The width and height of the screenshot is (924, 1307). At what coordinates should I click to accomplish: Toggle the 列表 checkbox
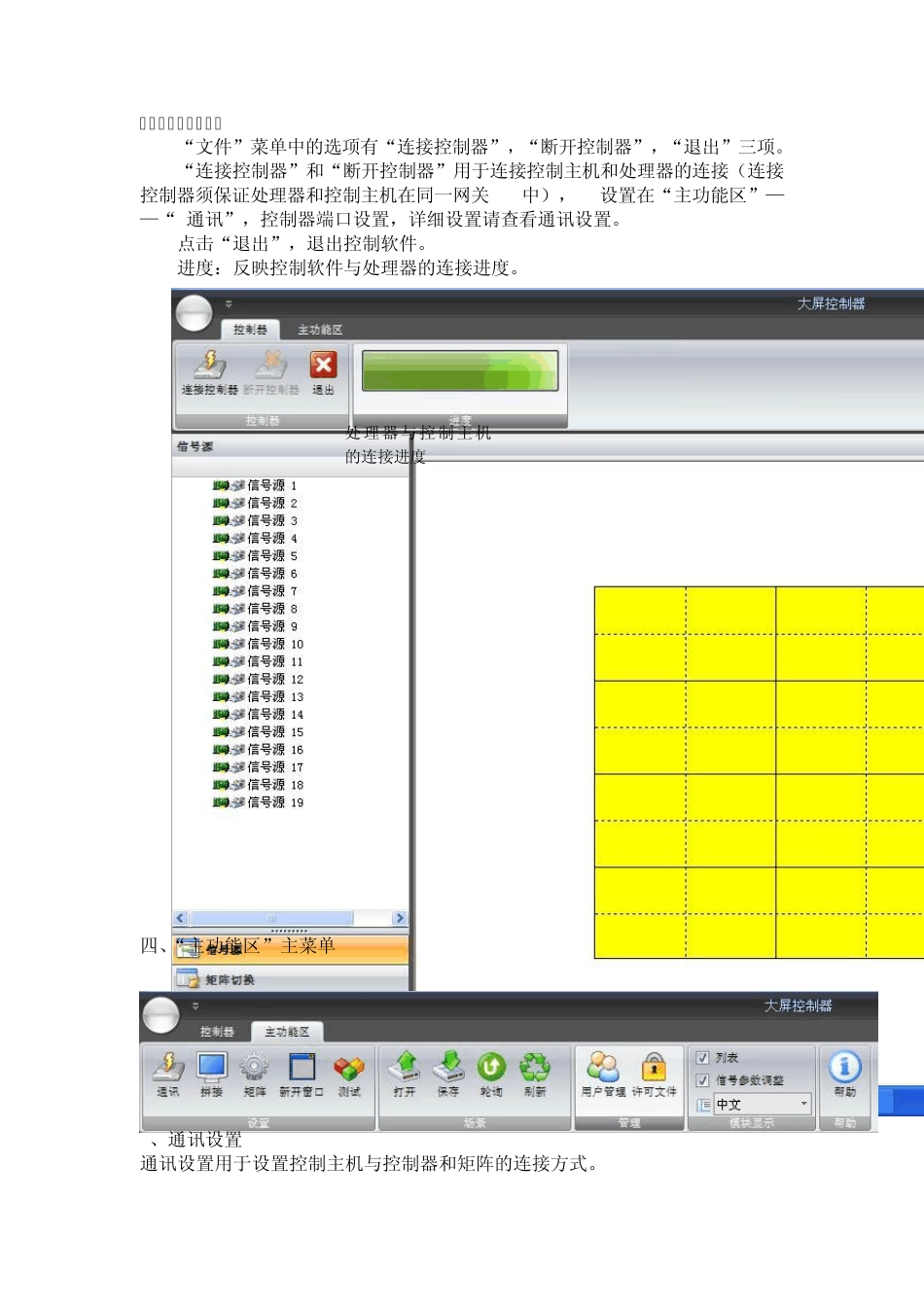click(x=702, y=1058)
